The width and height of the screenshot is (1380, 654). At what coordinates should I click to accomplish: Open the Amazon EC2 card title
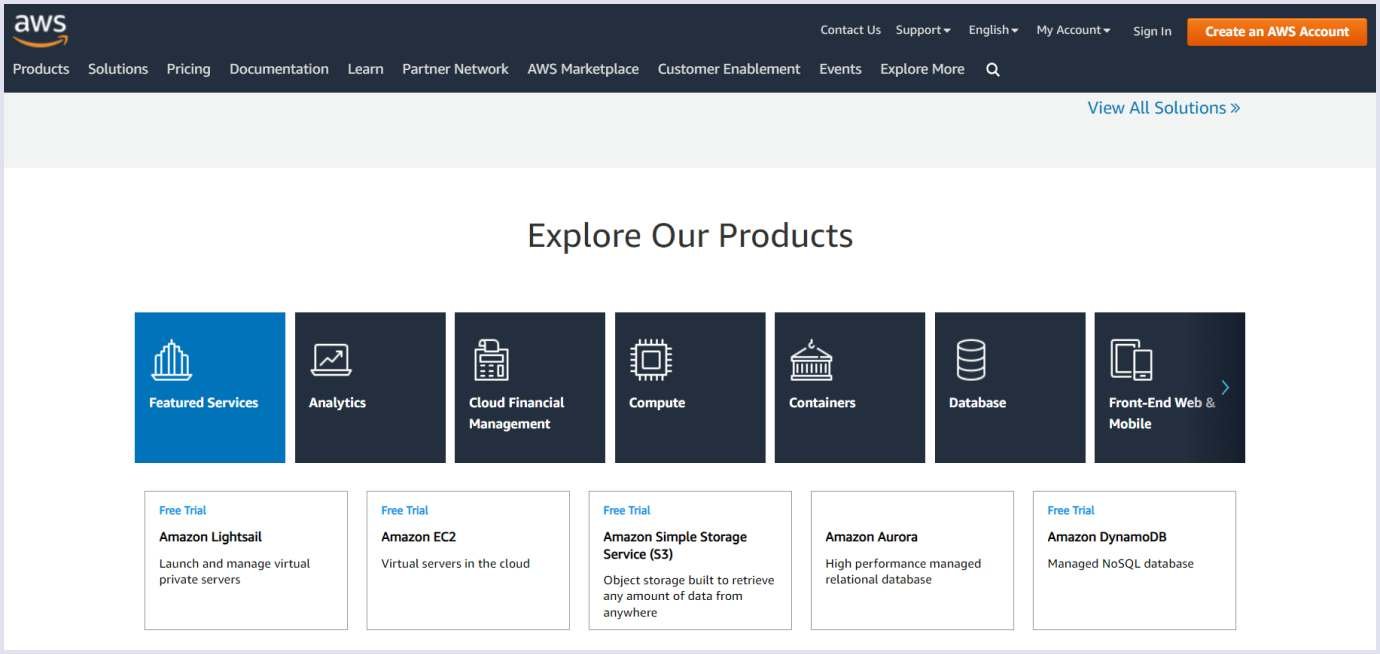418,537
